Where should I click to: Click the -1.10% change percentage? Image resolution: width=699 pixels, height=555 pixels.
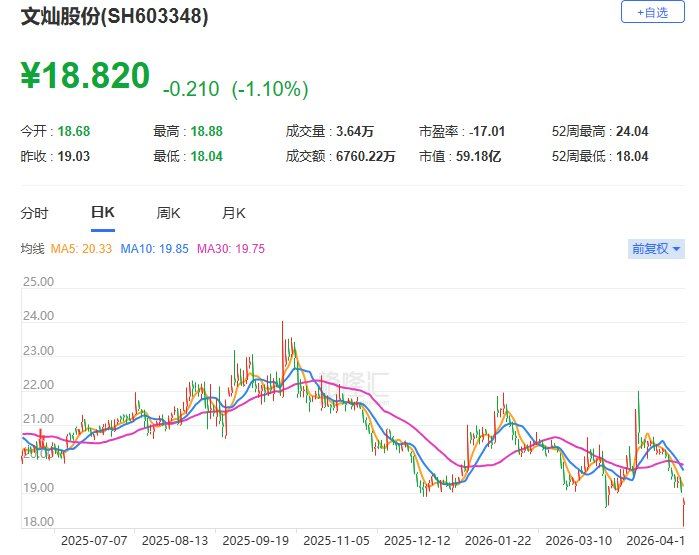[x=270, y=89]
